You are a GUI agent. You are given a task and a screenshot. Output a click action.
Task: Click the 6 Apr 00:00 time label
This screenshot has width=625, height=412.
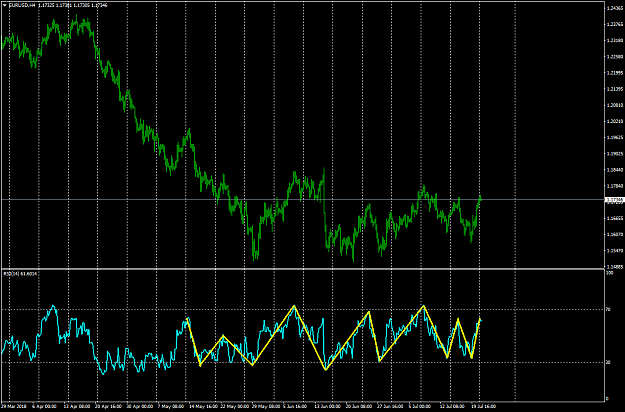click(x=44, y=406)
